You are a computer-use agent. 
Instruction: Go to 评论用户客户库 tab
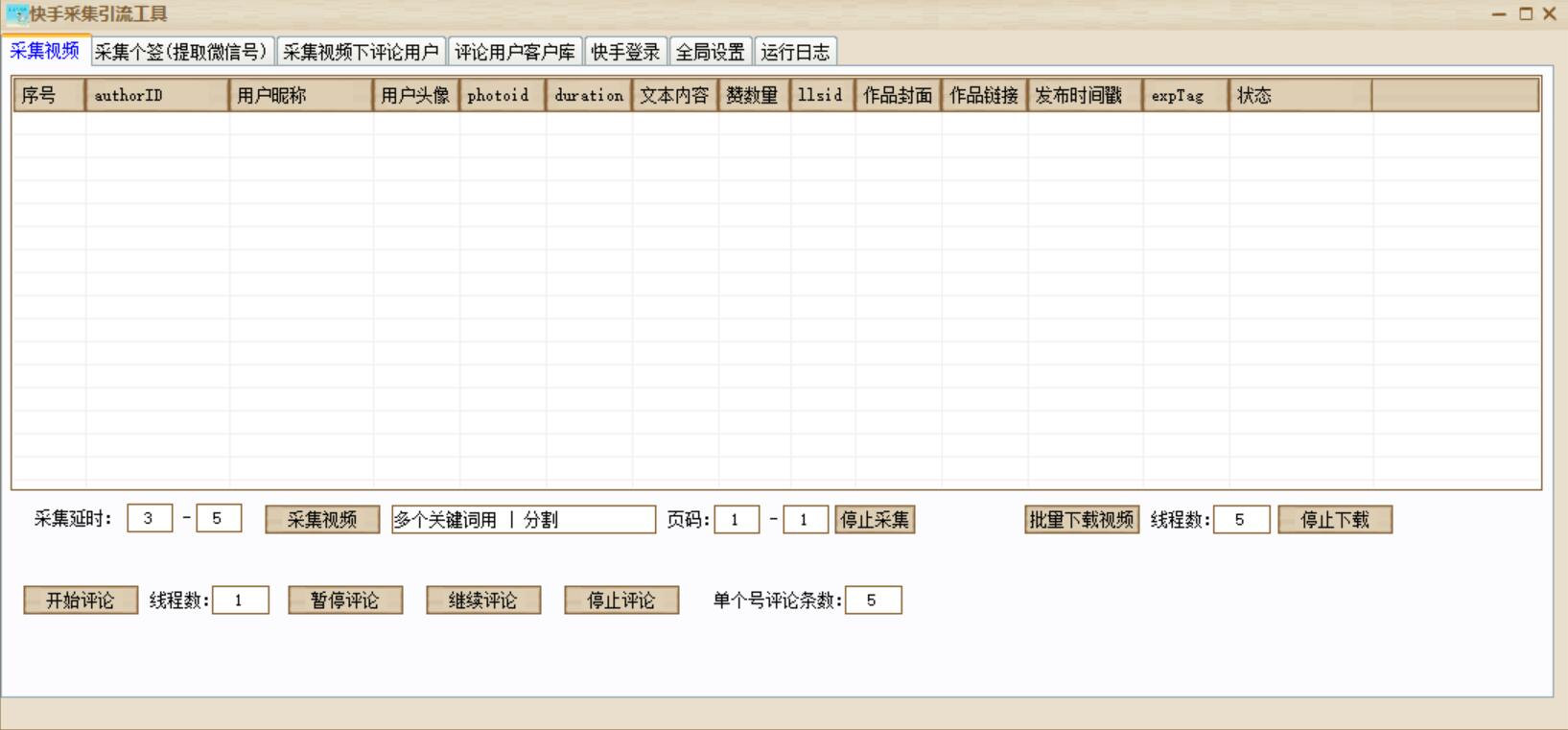click(x=515, y=52)
